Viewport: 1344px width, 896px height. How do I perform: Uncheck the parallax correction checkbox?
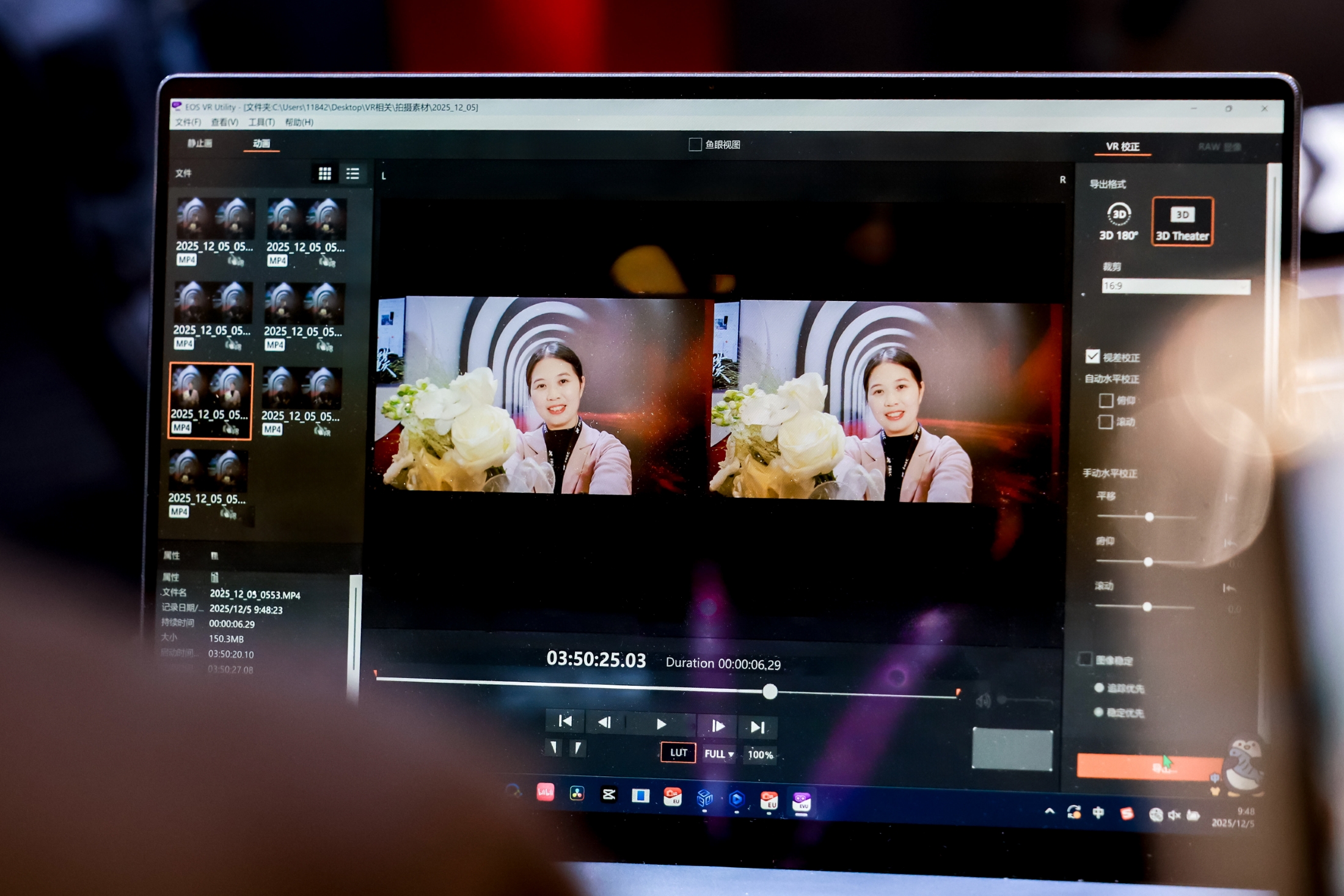coord(1092,356)
